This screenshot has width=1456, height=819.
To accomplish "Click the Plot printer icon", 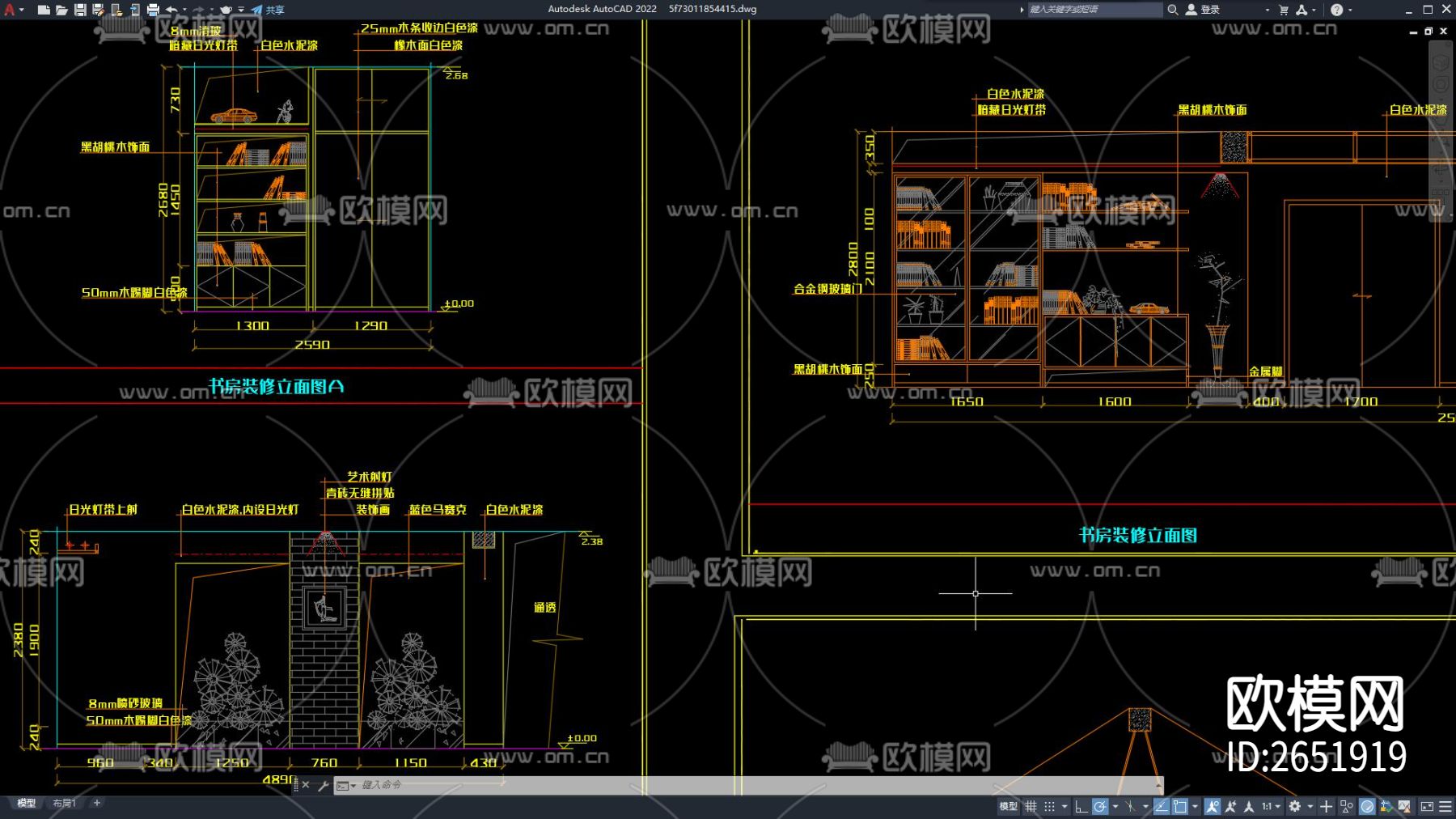I will point(153,10).
